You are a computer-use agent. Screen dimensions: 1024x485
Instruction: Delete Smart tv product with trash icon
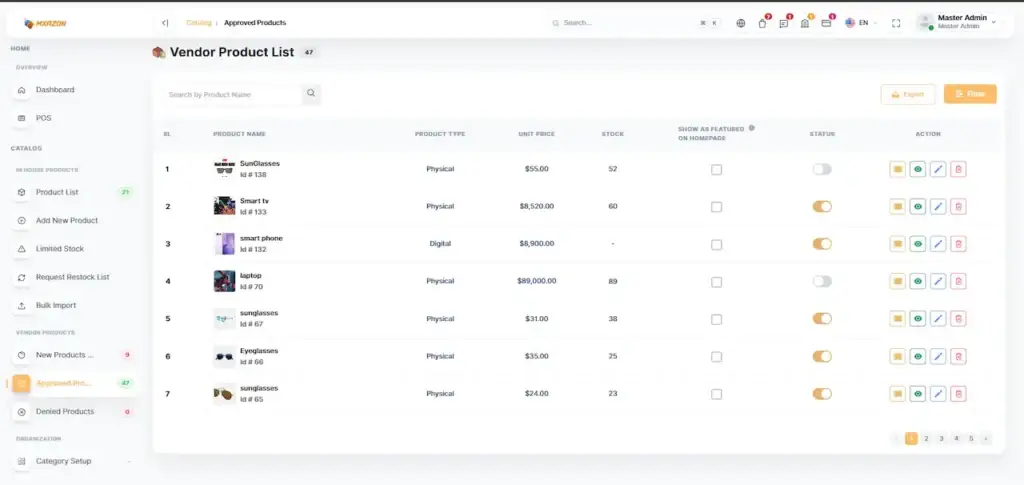(958, 207)
